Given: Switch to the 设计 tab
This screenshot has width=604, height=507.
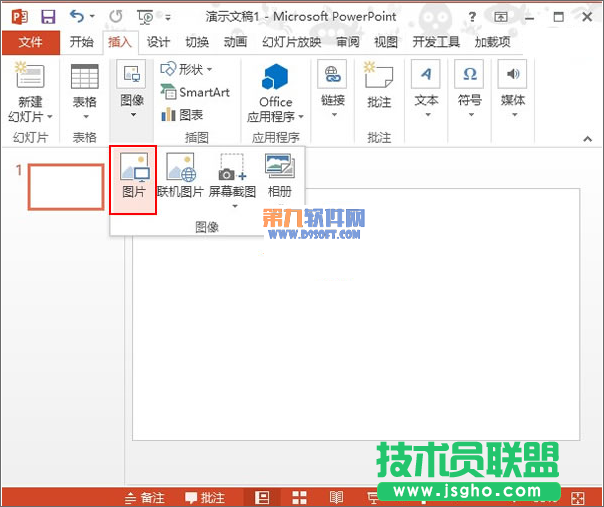Looking at the screenshot, I should click(158, 42).
